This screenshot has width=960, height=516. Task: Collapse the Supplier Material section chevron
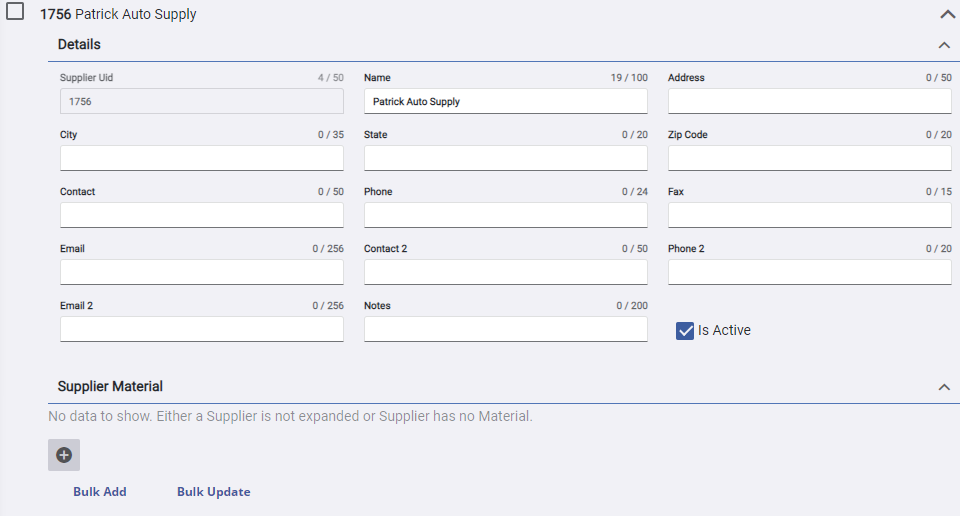pos(943,387)
